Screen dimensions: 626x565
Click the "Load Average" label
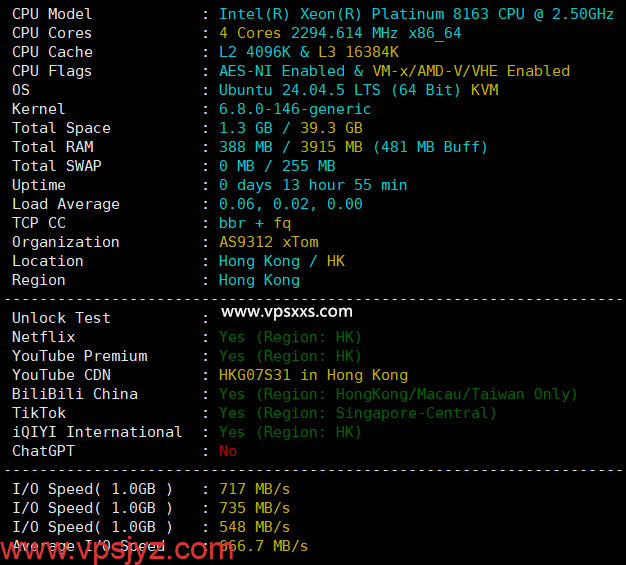65,204
